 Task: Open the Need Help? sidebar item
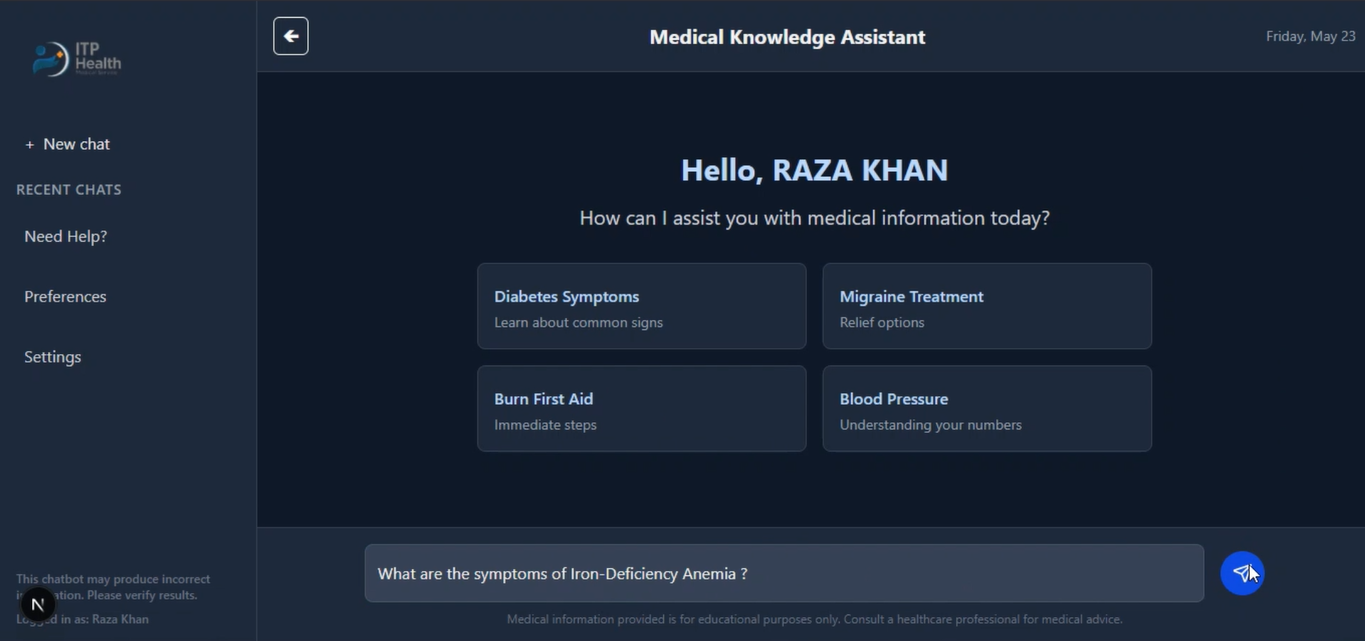pos(66,236)
